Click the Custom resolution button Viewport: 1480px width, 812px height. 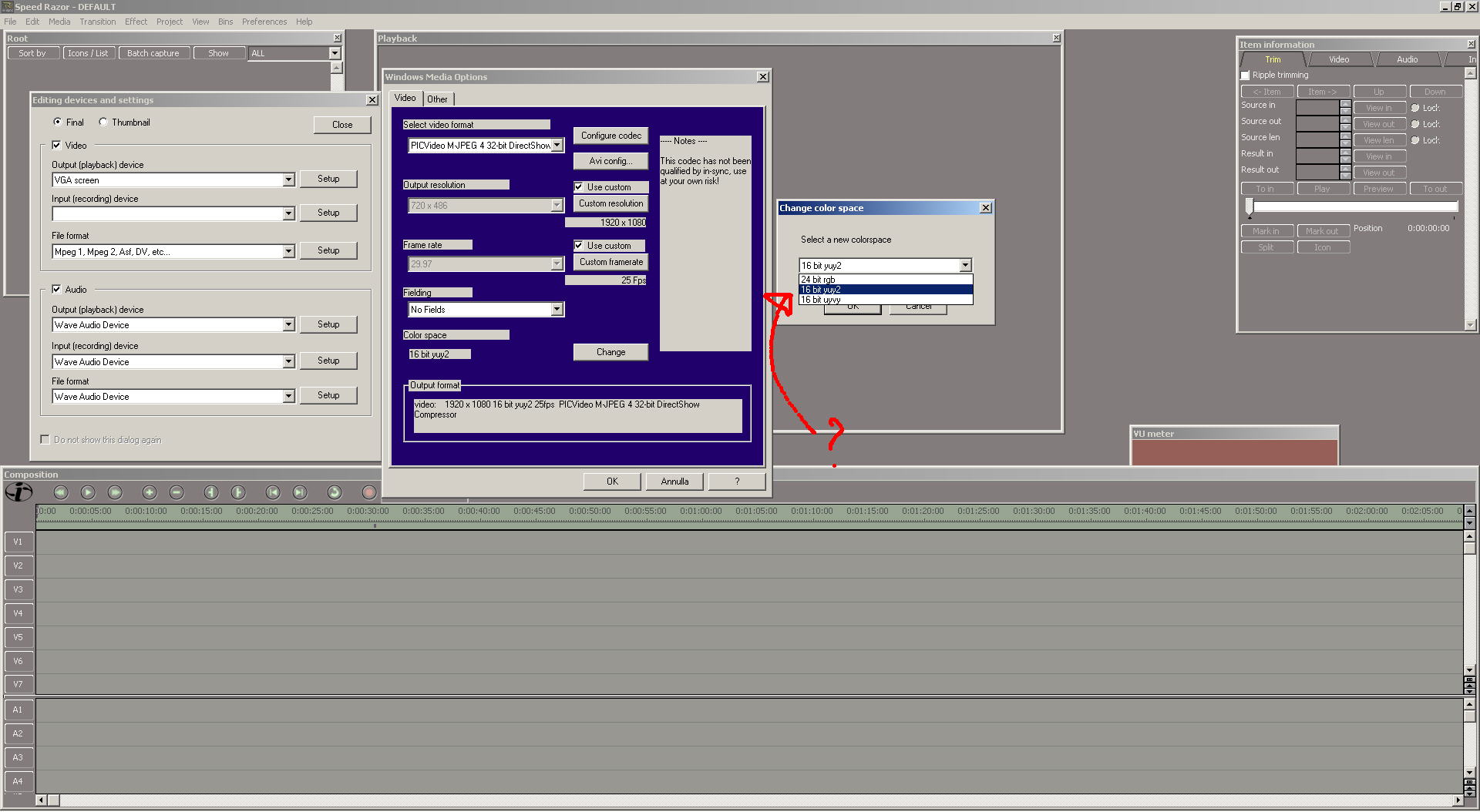pos(610,203)
